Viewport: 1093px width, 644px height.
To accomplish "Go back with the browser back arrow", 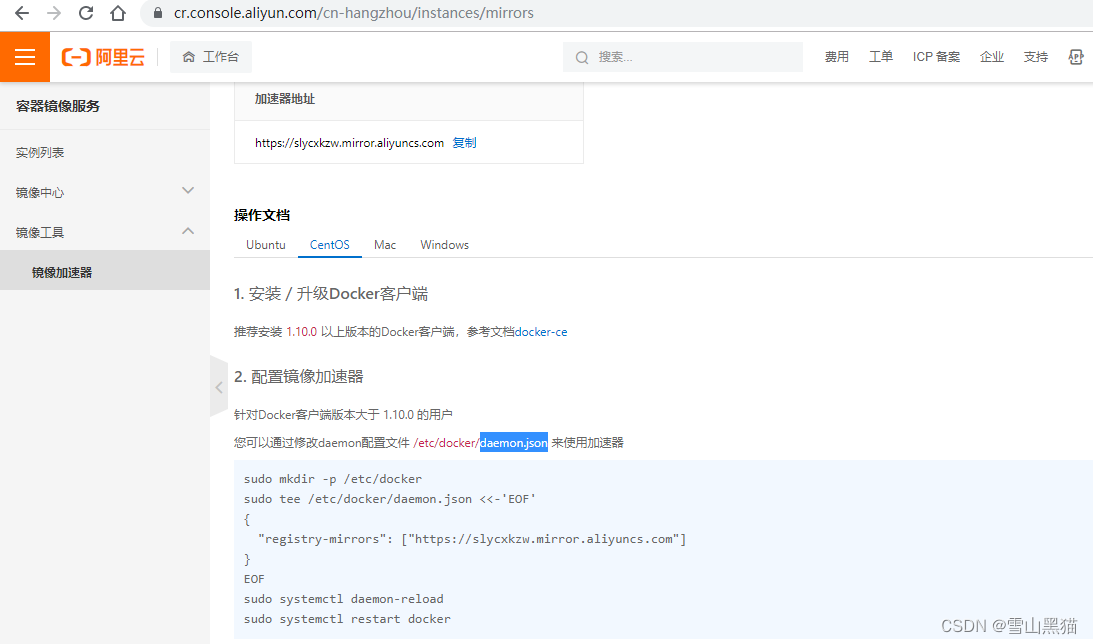I will pos(22,13).
